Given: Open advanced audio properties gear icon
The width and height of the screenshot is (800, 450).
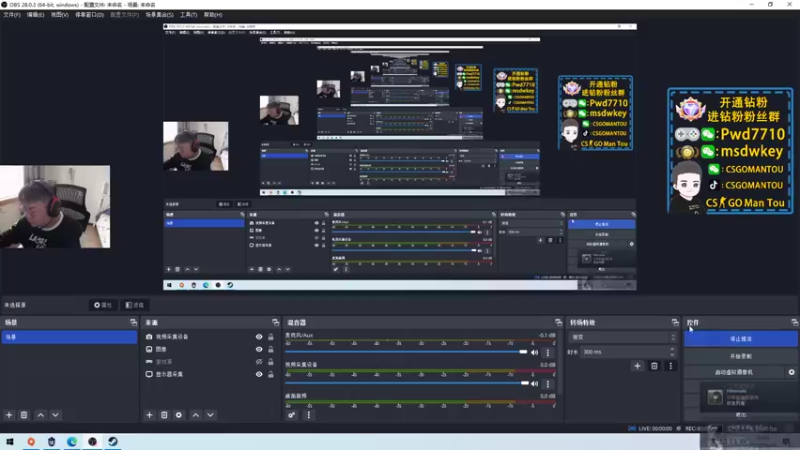Looking at the screenshot, I should coord(291,415).
